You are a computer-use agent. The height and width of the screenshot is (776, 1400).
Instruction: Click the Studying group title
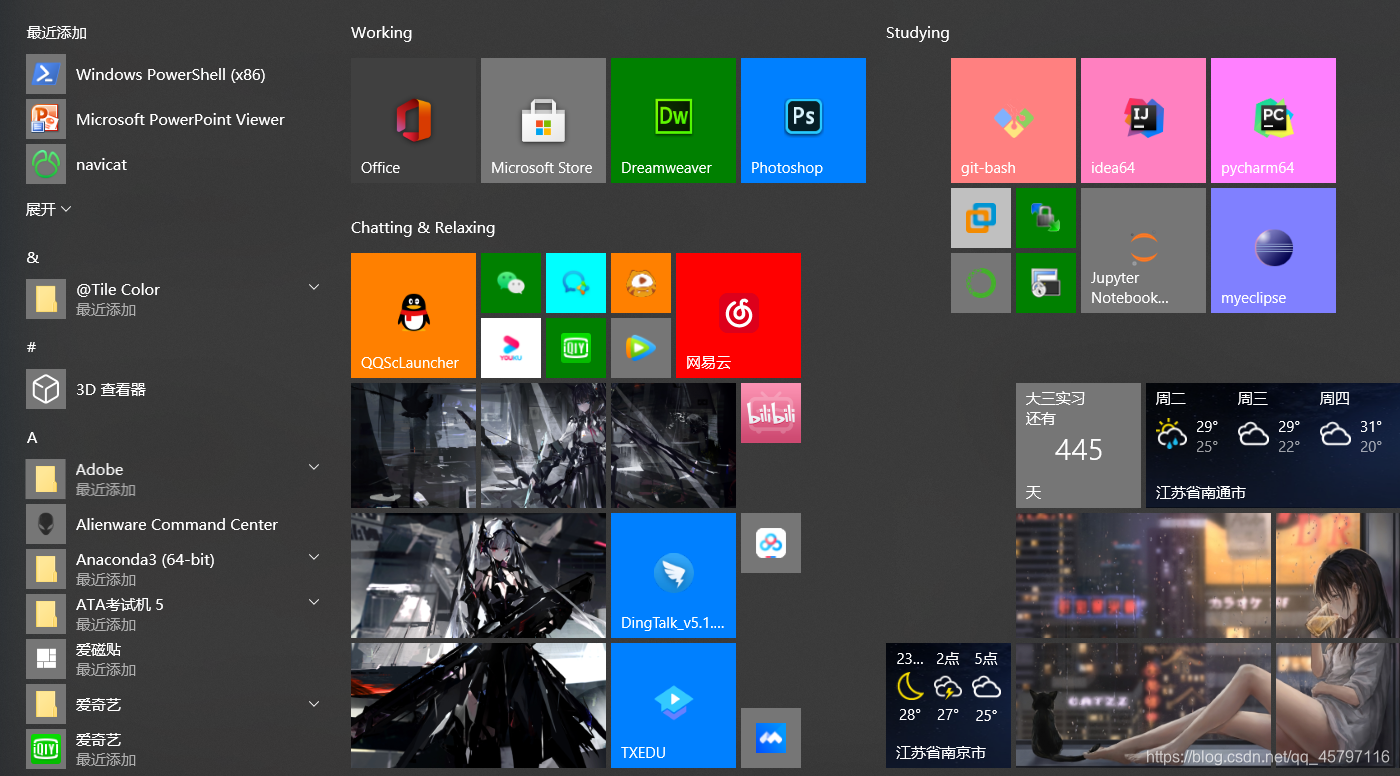[917, 33]
